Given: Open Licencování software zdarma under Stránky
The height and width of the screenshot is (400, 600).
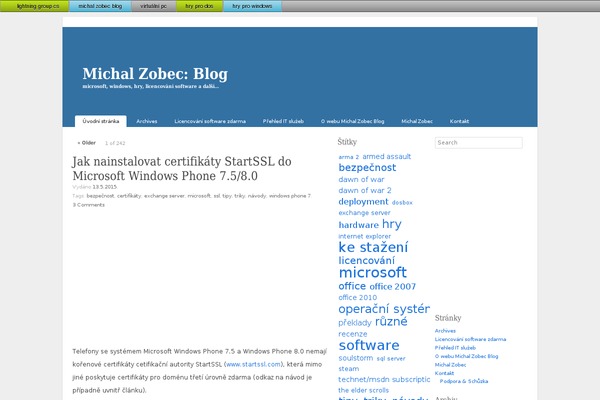Looking at the screenshot, I should pyautogui.click(x=470, y=339).
